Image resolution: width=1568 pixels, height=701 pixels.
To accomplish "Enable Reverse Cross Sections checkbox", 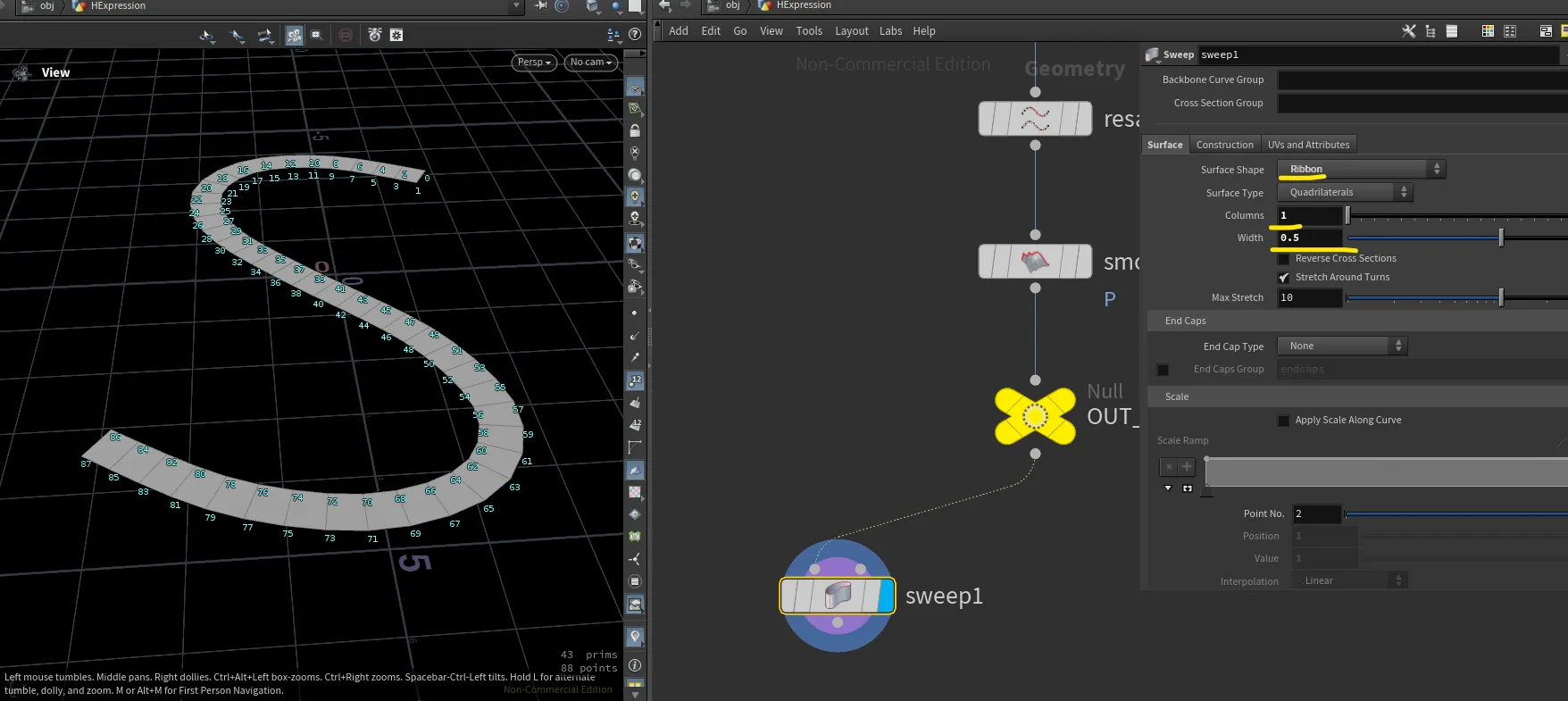I will 1283,259.
